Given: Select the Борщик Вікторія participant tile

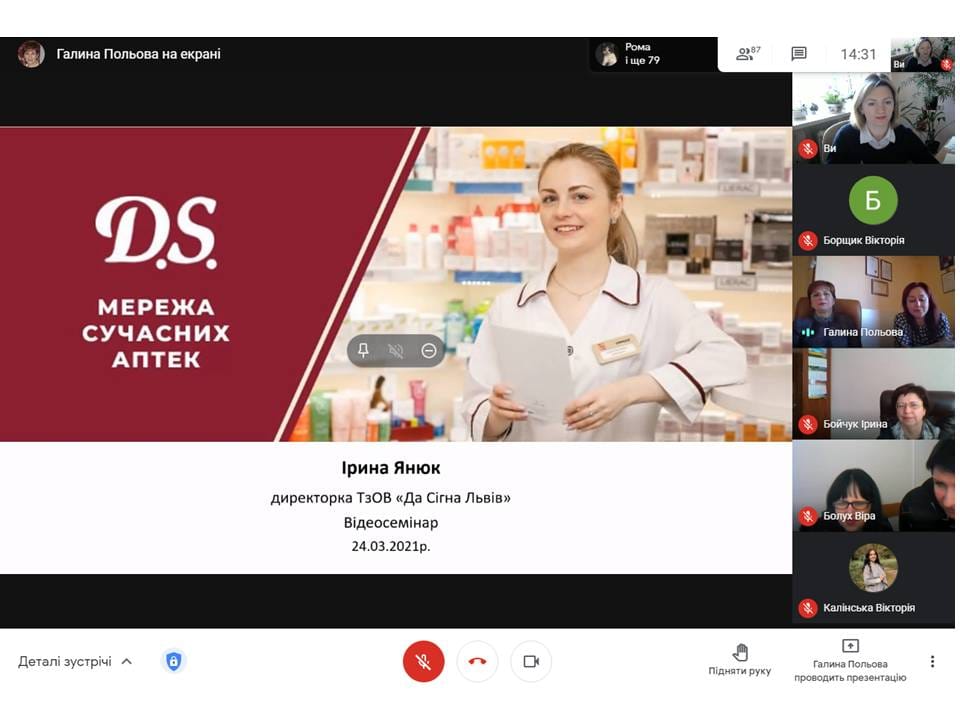Looking at the screenshot, I should pyautogui.click(x=873, y=210).
